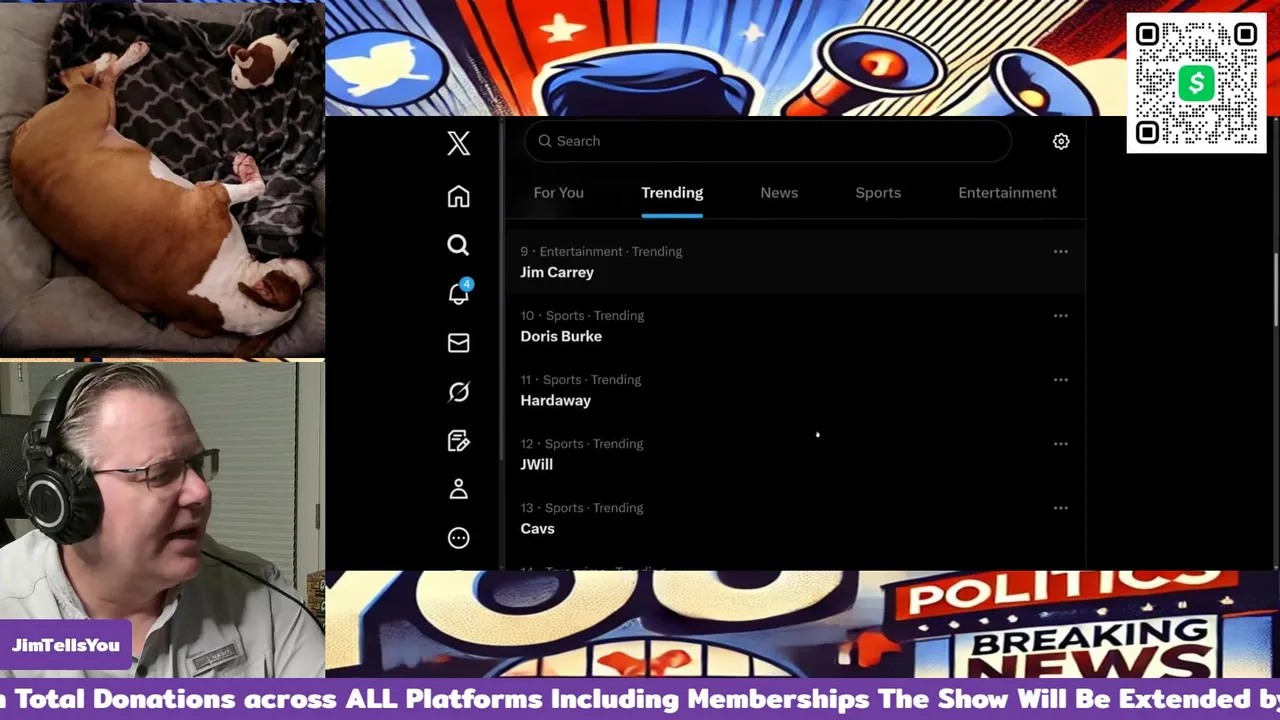Viewport: 1280px width, 720px height.
Task: Open the Hardaway trending topic
Action: [555, 400]
